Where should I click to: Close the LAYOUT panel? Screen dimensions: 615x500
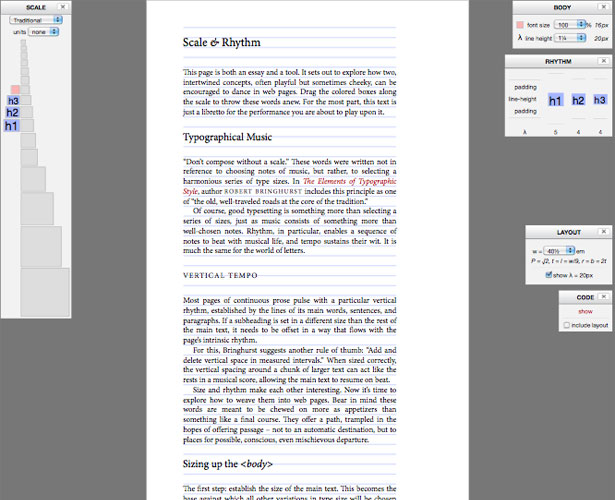click(x=604, y=232)
